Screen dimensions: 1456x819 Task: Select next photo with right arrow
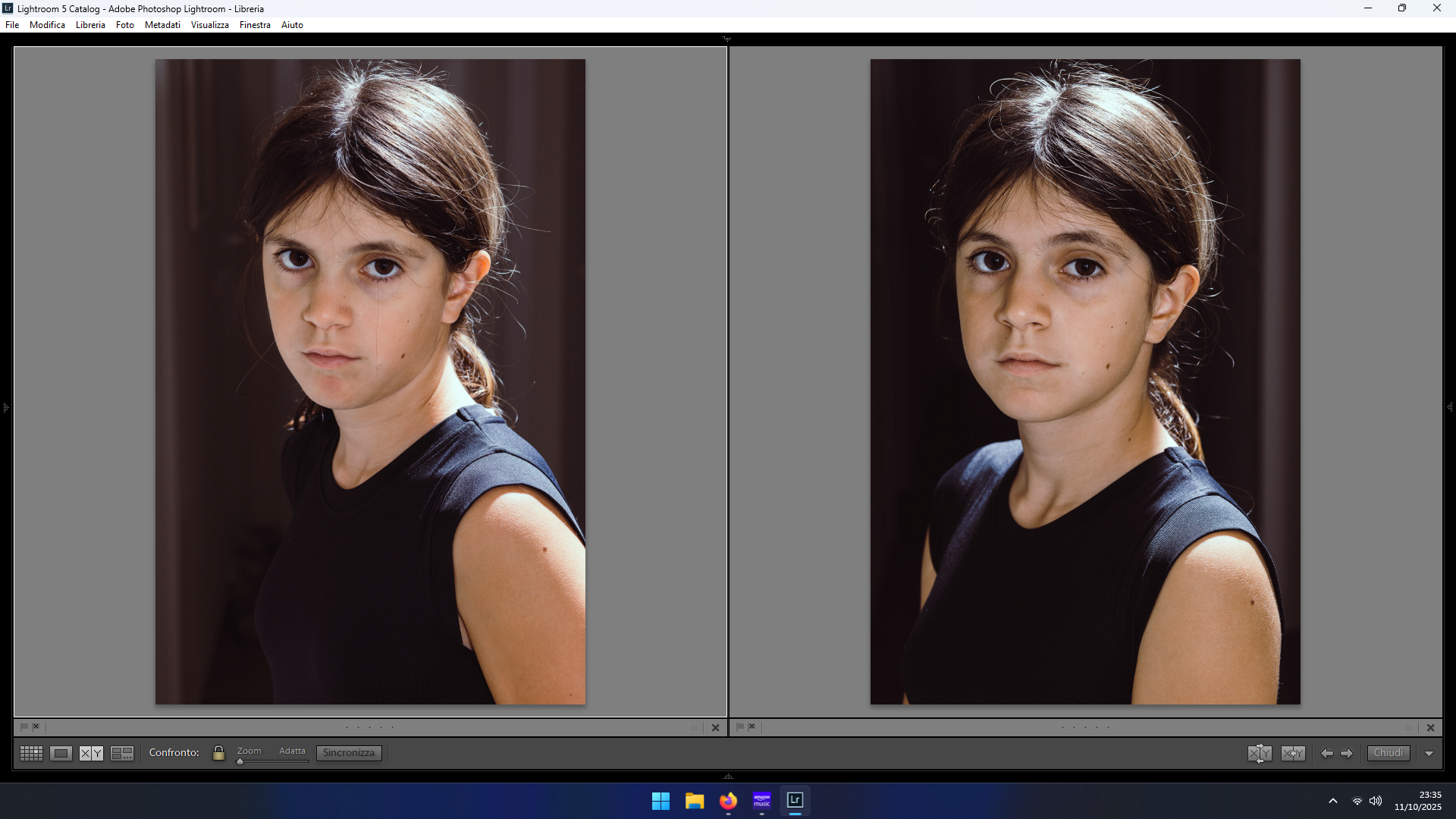(x=1347, y=753)
